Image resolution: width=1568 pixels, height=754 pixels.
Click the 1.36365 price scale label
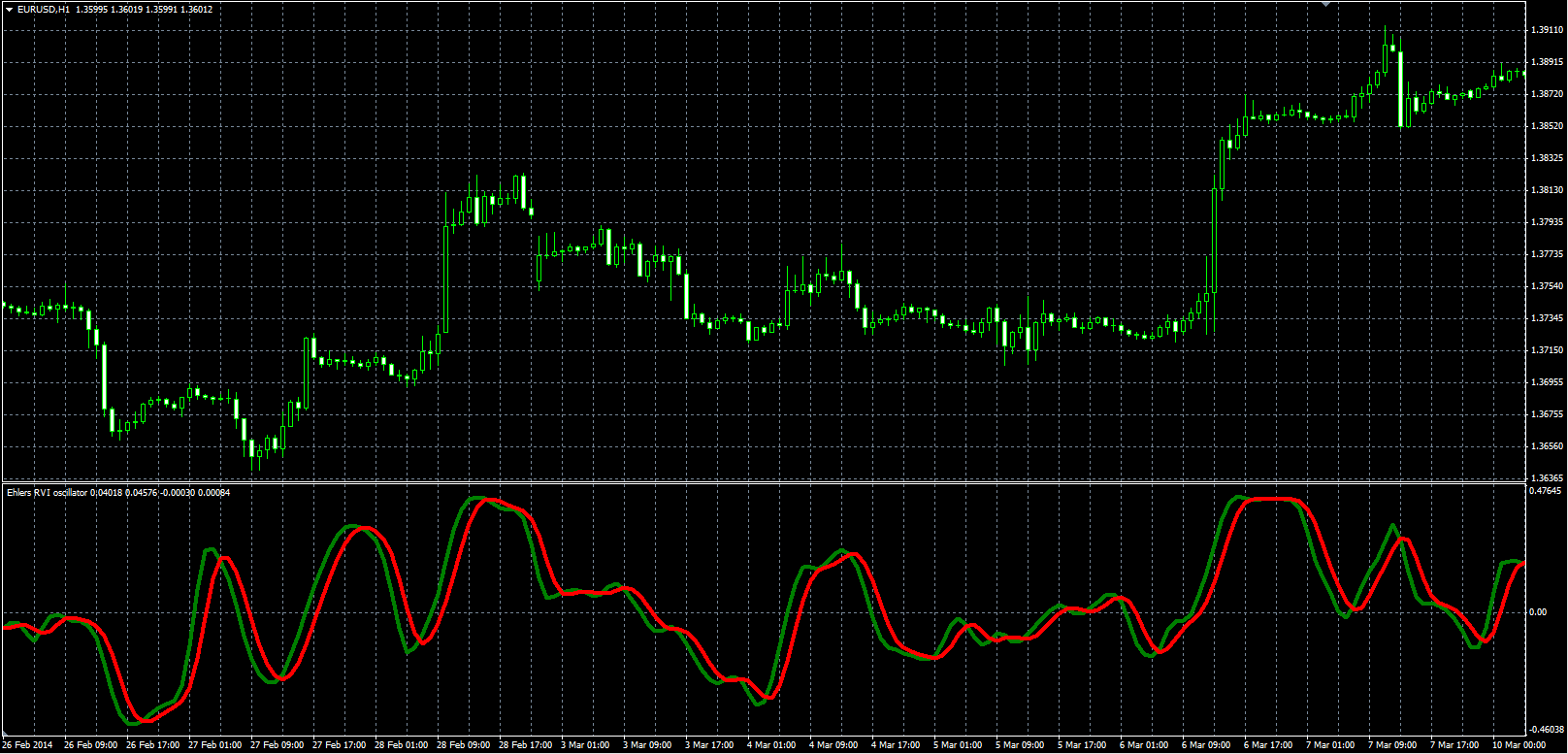coord(1547,478)
